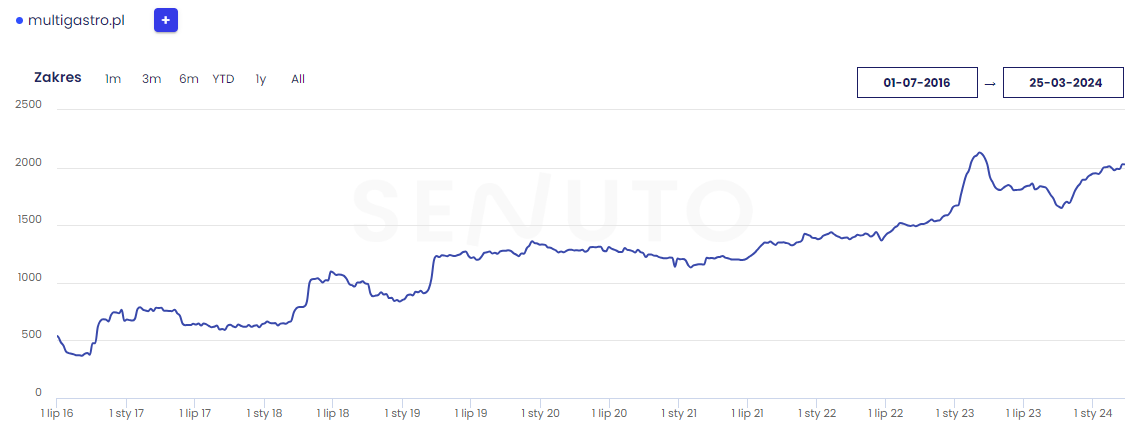Select the 6m range option
The height and width of the screenshot is (437, 1138).
[189, 79]
